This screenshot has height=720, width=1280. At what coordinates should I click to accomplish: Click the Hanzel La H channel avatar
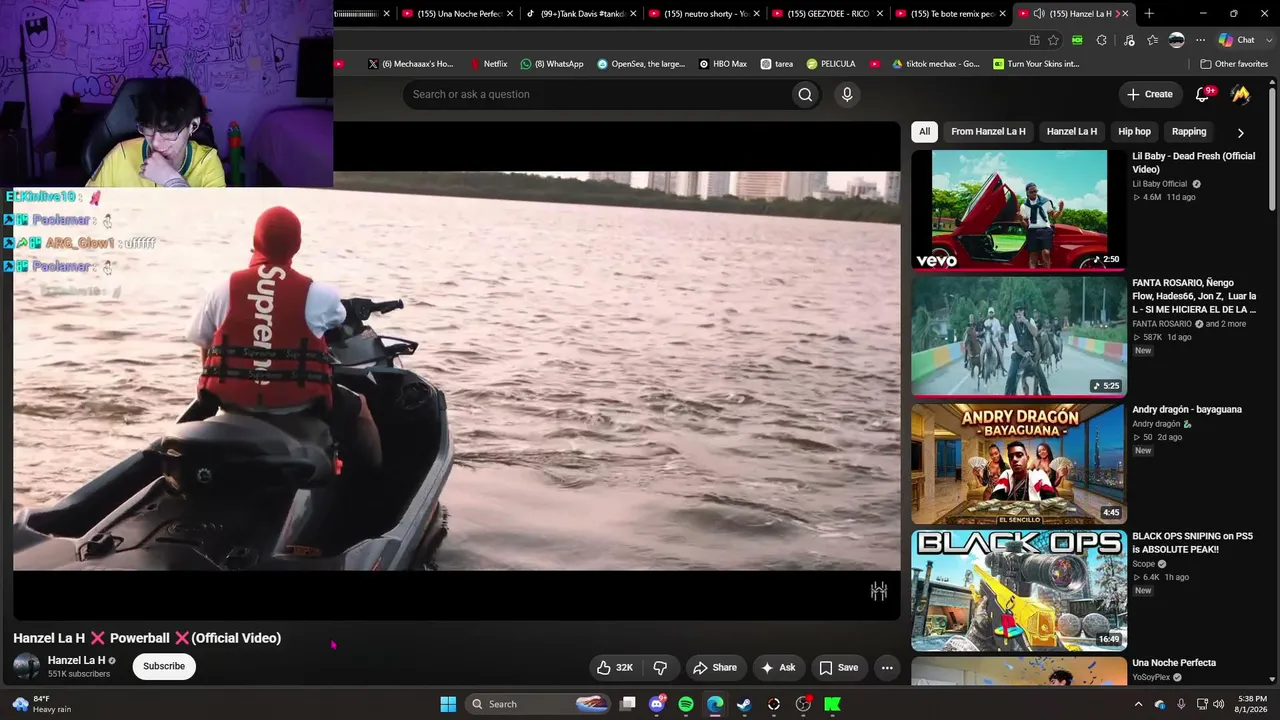(27, 666)
